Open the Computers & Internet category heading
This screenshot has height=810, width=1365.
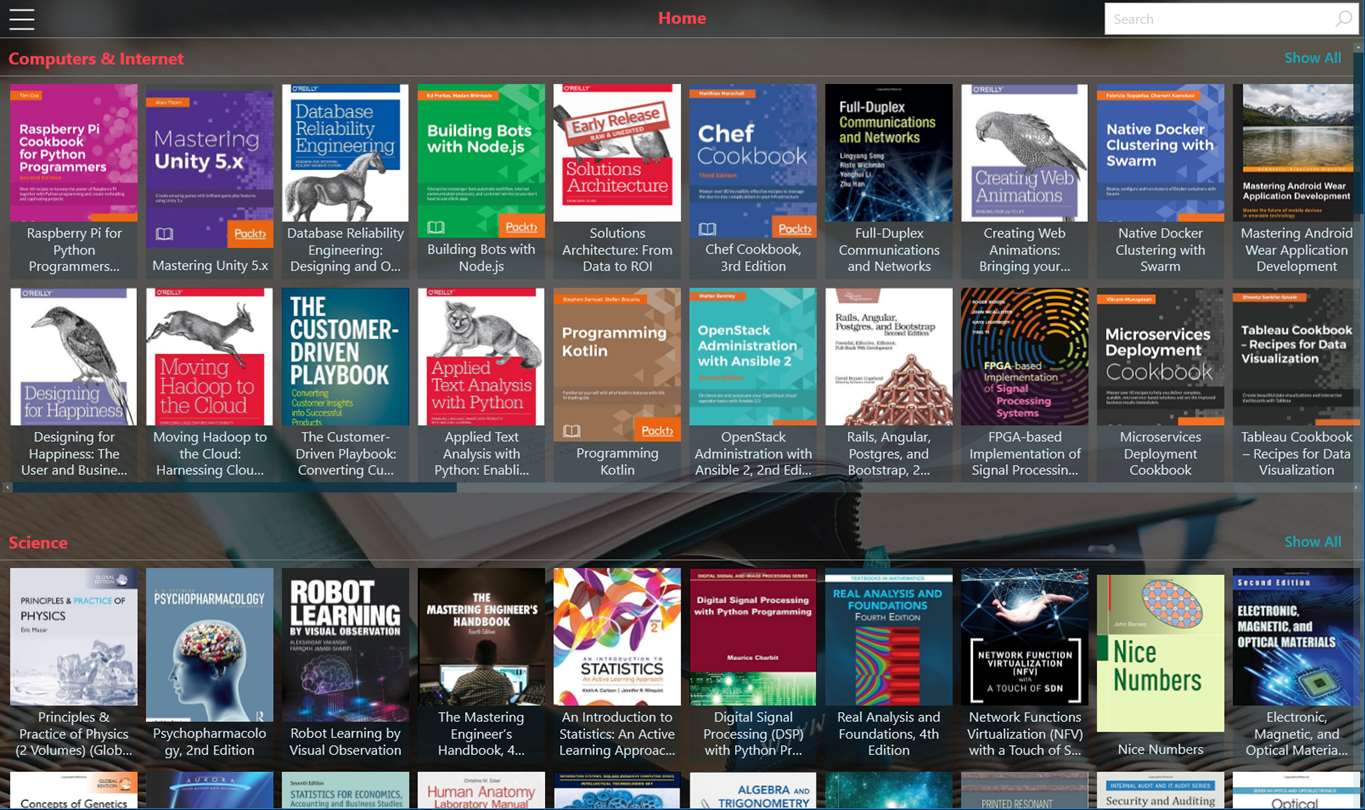[96, 59]
